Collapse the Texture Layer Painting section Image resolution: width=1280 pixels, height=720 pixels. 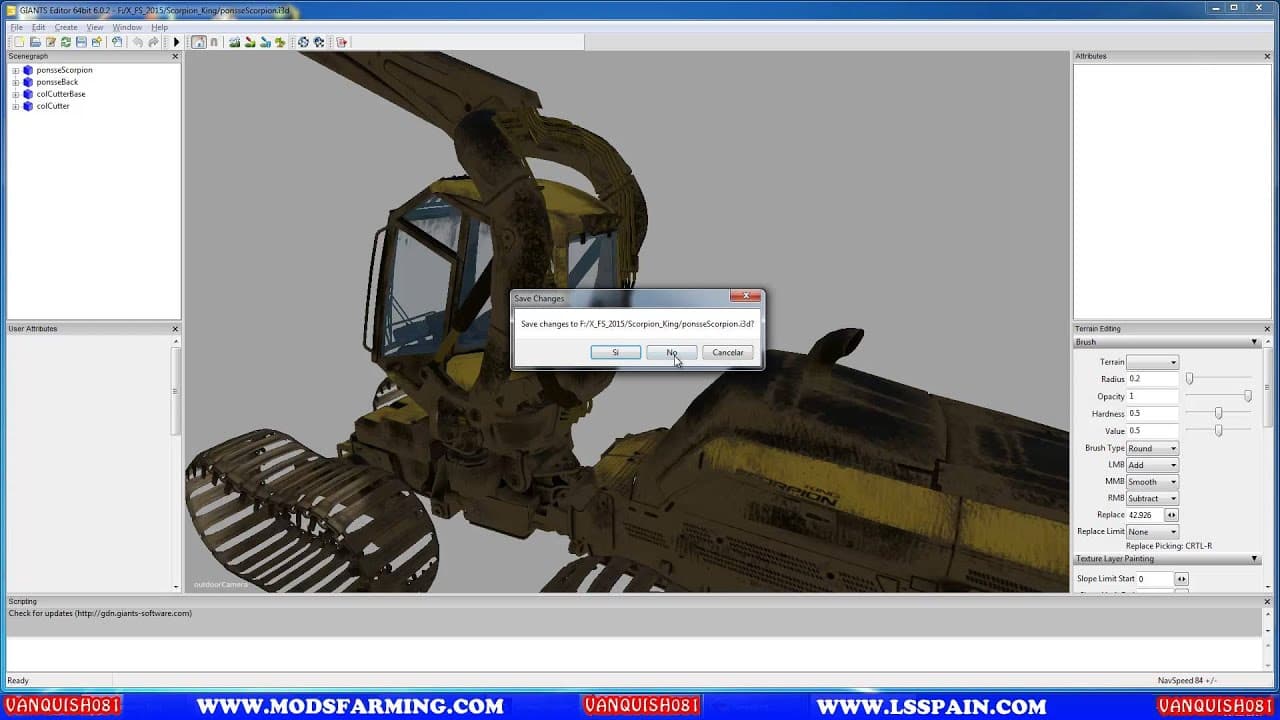1254,559
